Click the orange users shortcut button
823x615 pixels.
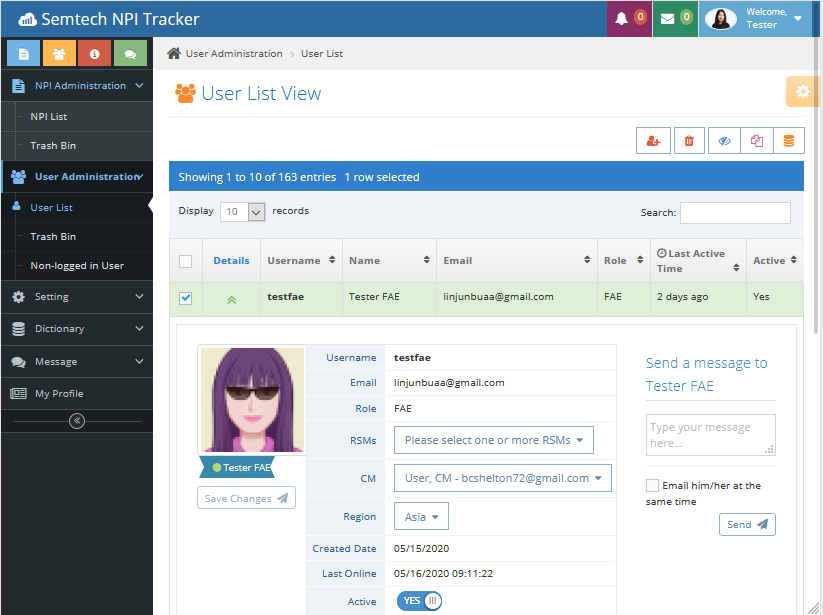click(59, 54)
